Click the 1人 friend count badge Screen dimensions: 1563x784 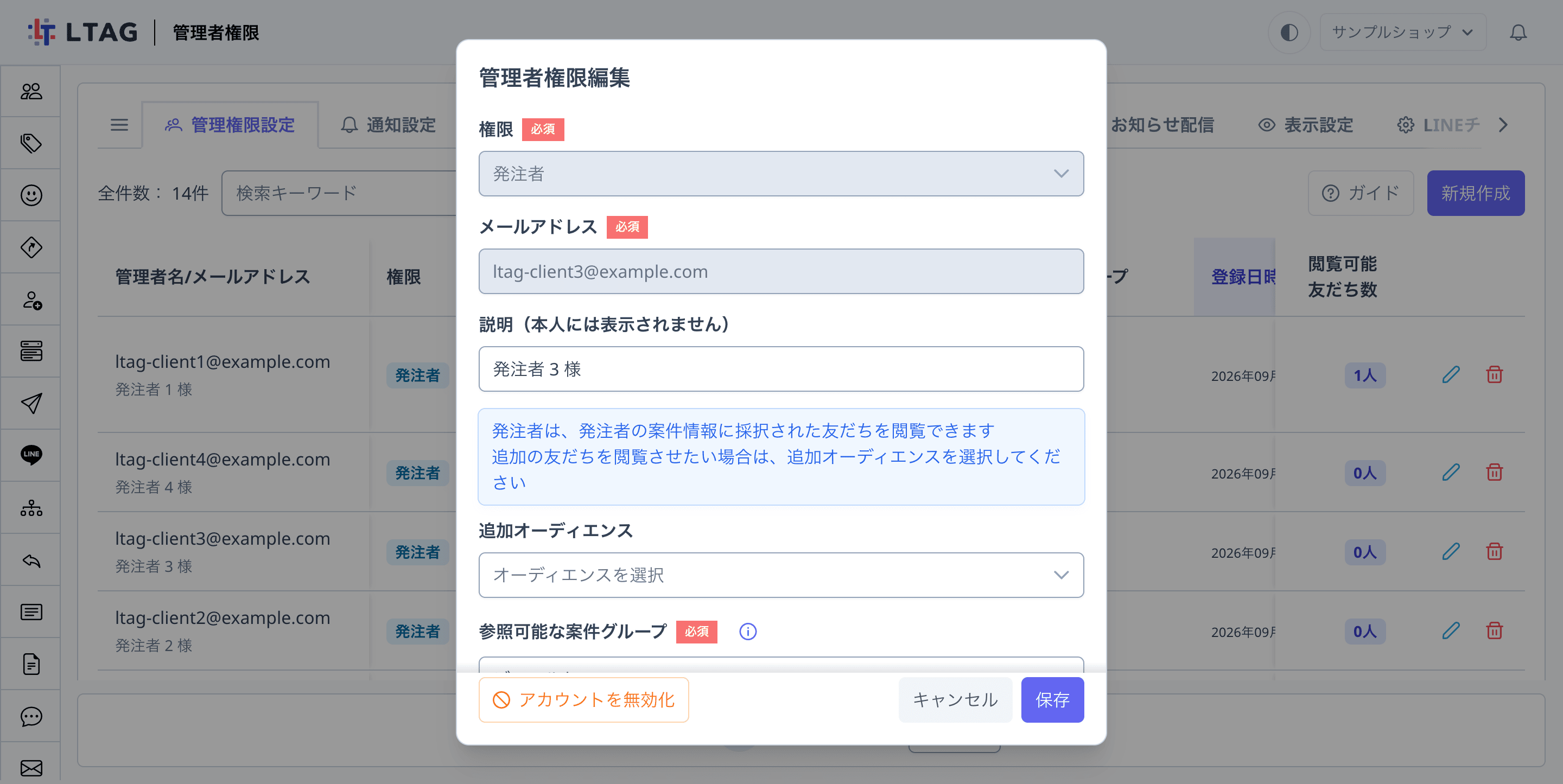(1364, 375)
